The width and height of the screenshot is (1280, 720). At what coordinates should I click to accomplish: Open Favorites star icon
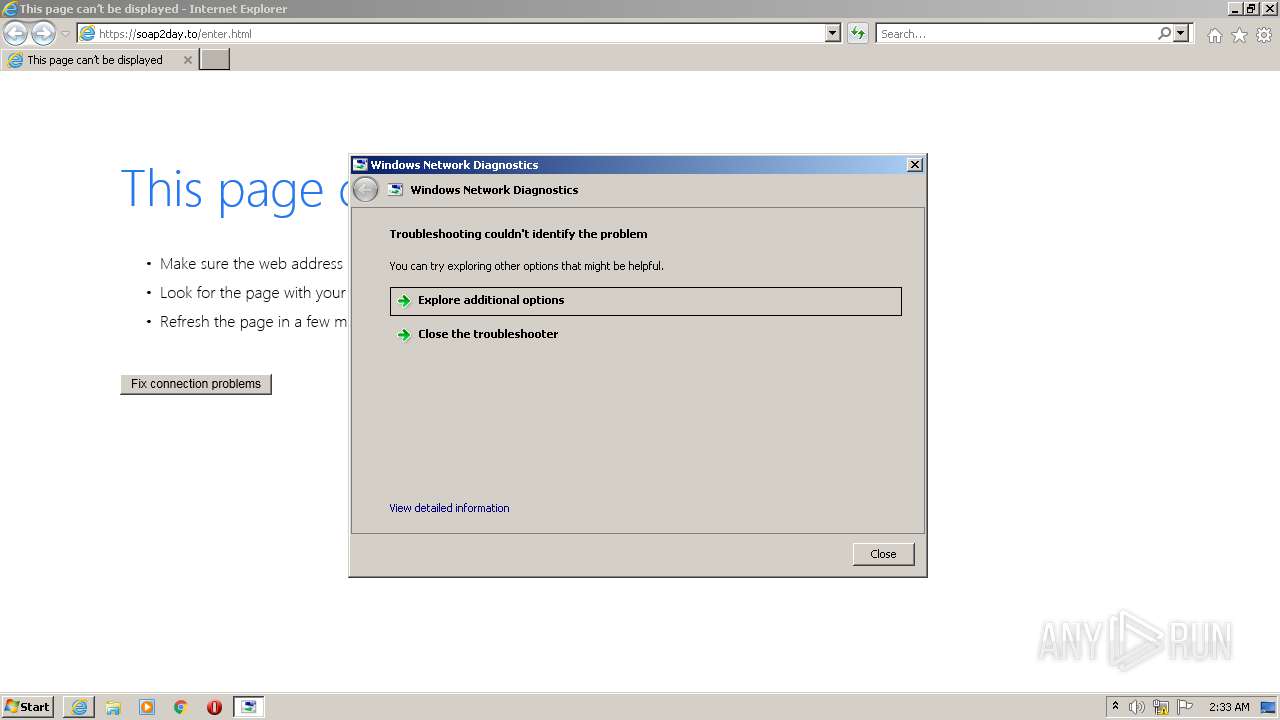coord(1239,35)
